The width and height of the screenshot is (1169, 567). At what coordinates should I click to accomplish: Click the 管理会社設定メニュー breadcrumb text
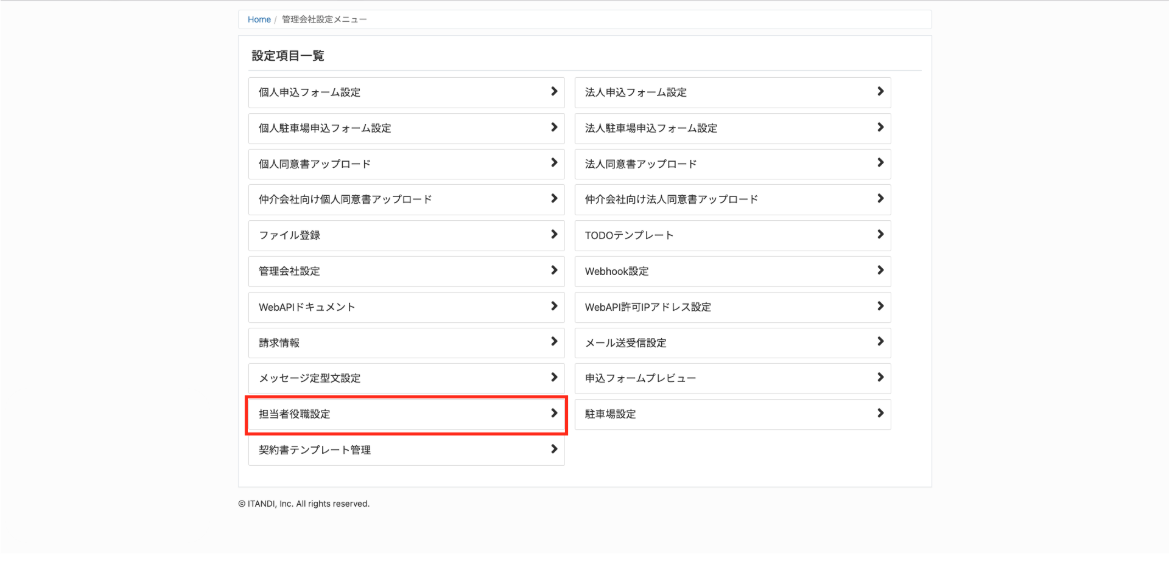[x=324, y=19]
